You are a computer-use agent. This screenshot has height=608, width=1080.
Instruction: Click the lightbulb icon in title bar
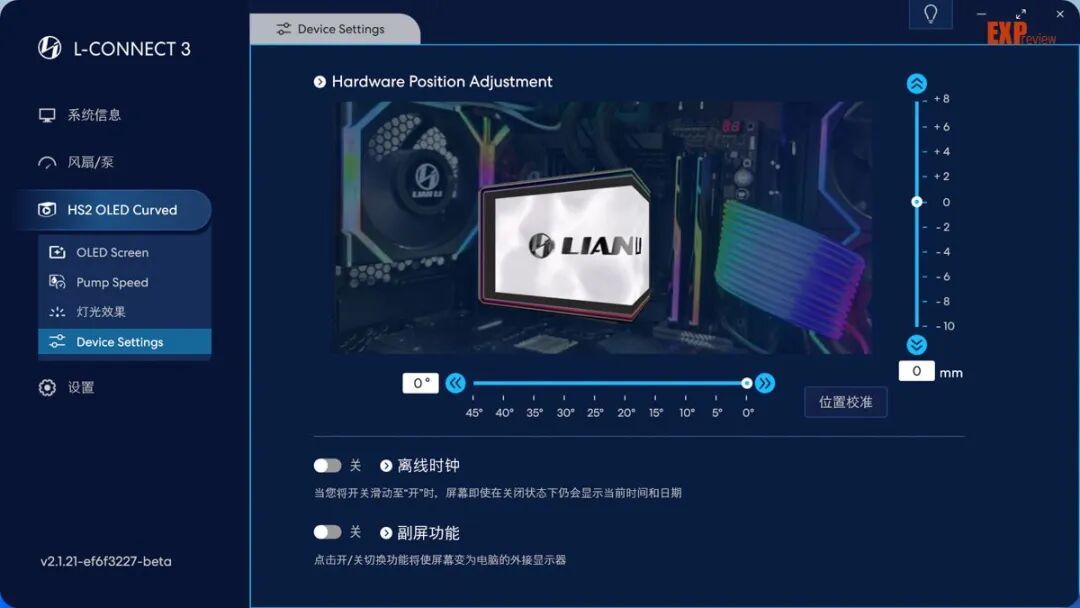click(x=931, y=14)
